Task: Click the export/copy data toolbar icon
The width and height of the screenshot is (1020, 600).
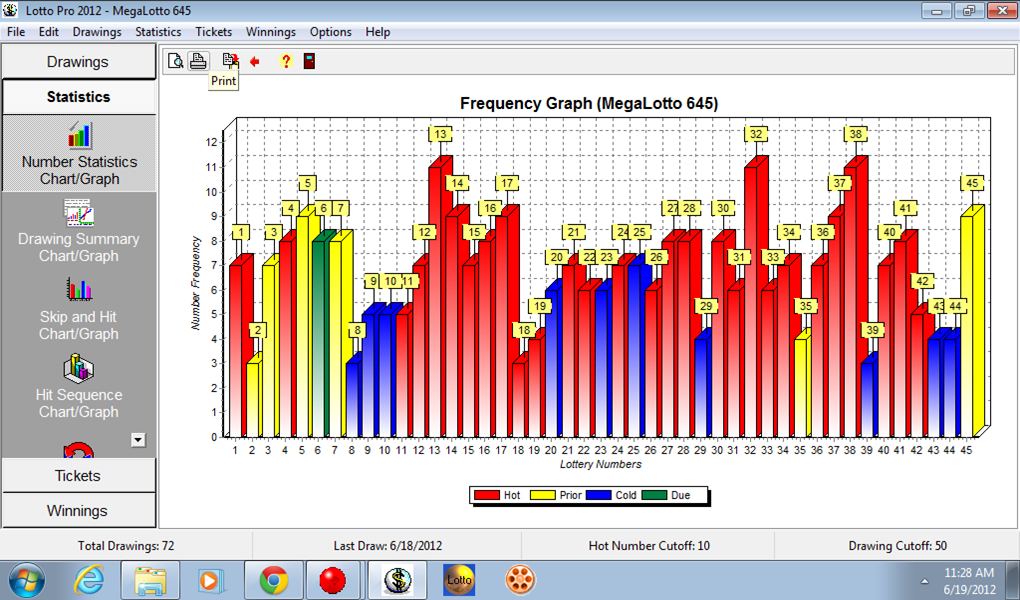Action: click(x=230, y=61)
